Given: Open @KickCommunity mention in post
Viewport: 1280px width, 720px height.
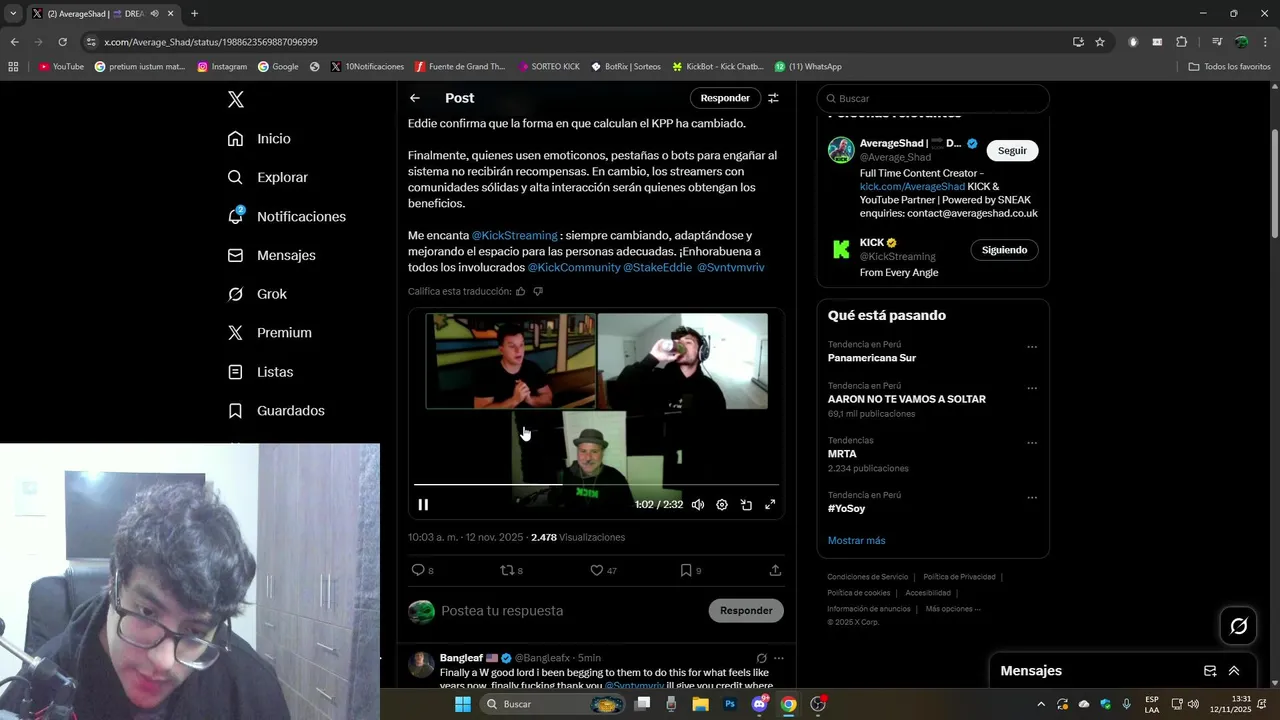Looking at the screenshot, I should click(x=574, y=268).
